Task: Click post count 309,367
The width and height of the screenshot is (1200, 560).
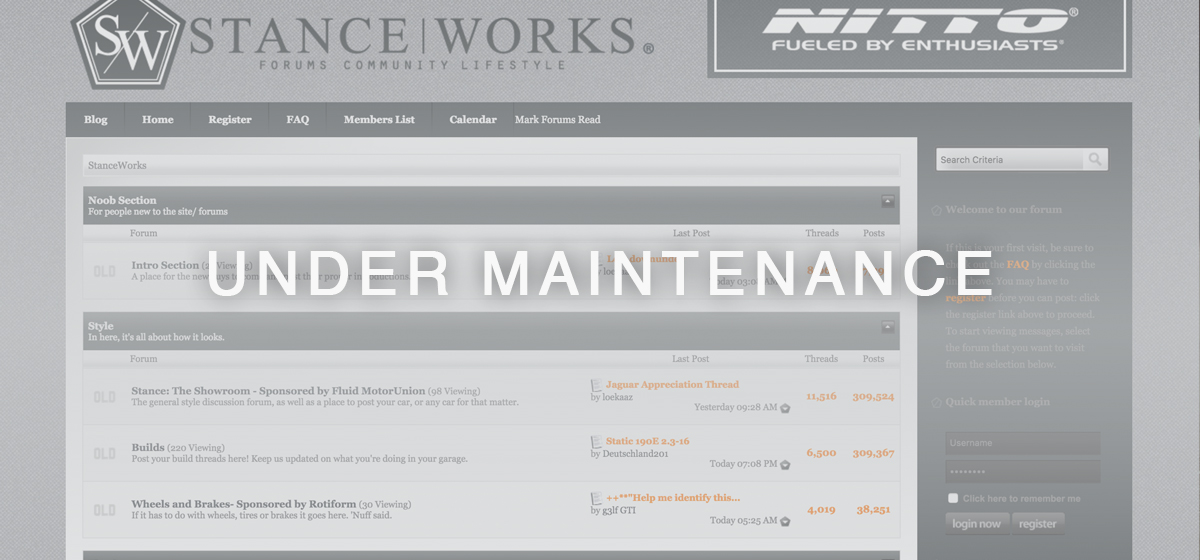Action: click(x=873, y=453)
